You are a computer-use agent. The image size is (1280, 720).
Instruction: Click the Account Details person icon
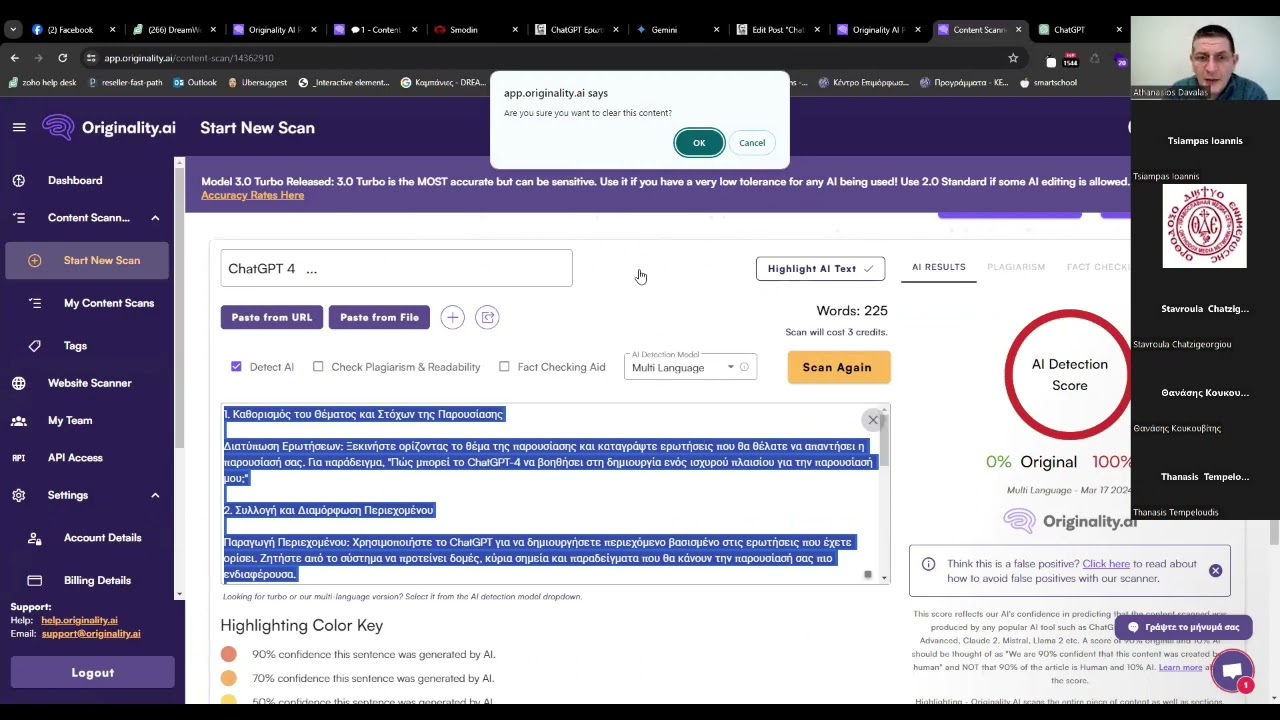pyautogui.click(x=35, y=538)
